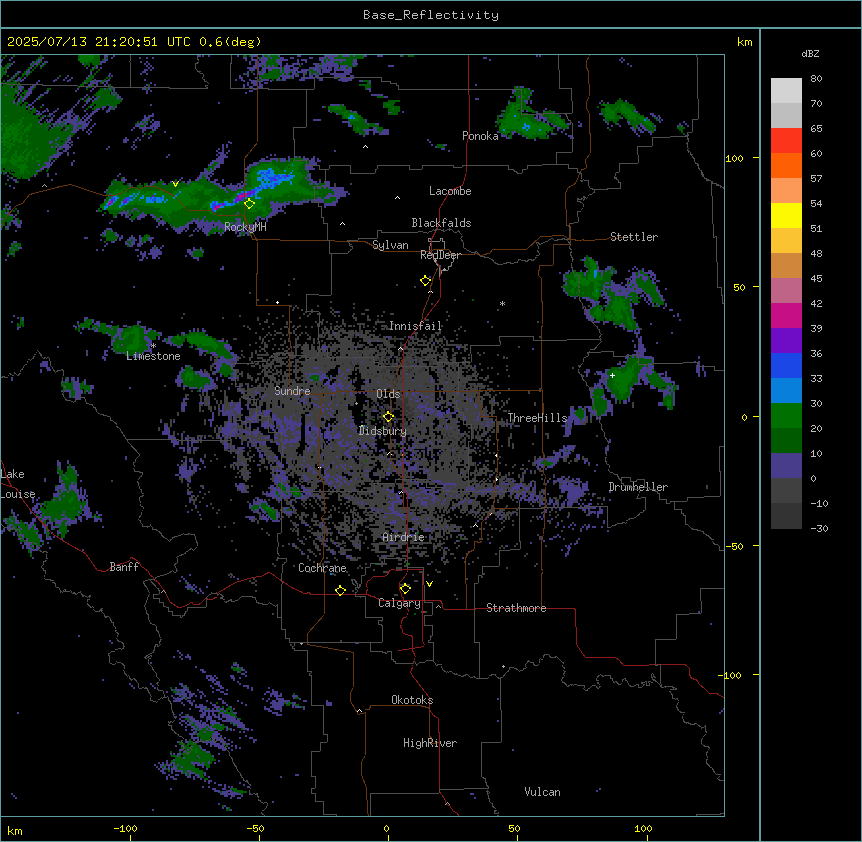Screen dimensions: 862x842
Task: Click the yellow 54 dBZ legend swatch
Action: (786, 215)
